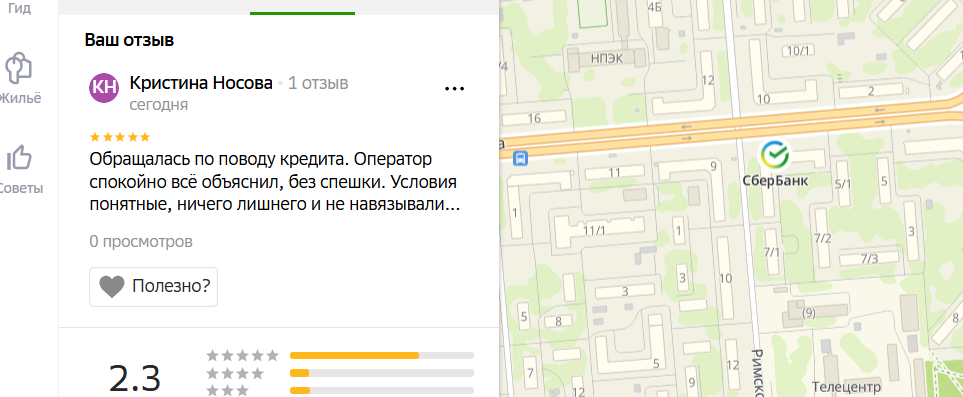Screen dimensions: 963x397
Task: Click the 0 просмотров counter
Action: tap(141, 242)
